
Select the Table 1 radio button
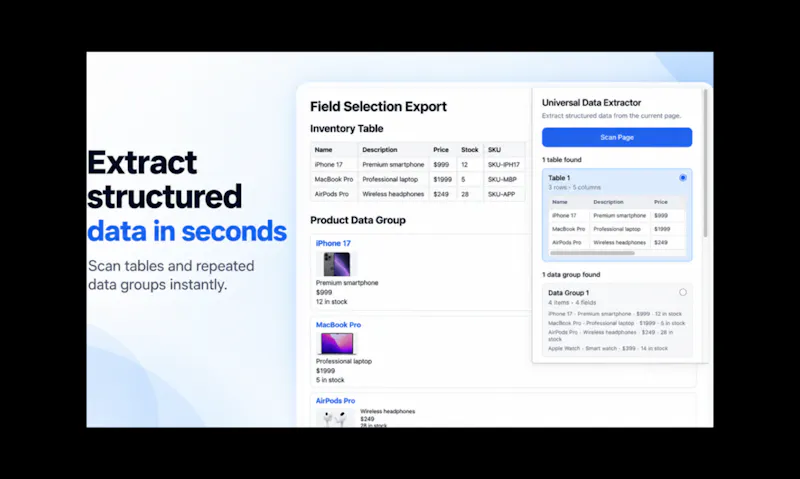683,178
